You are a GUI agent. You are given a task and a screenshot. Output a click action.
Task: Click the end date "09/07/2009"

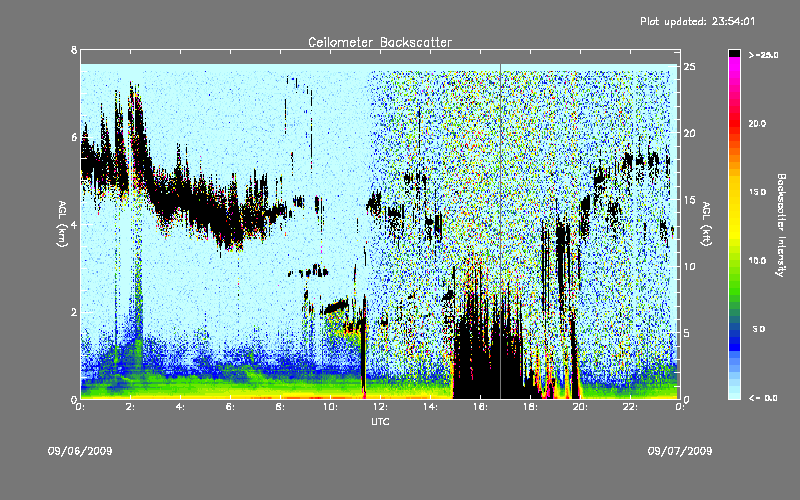(x=680, y=451)
